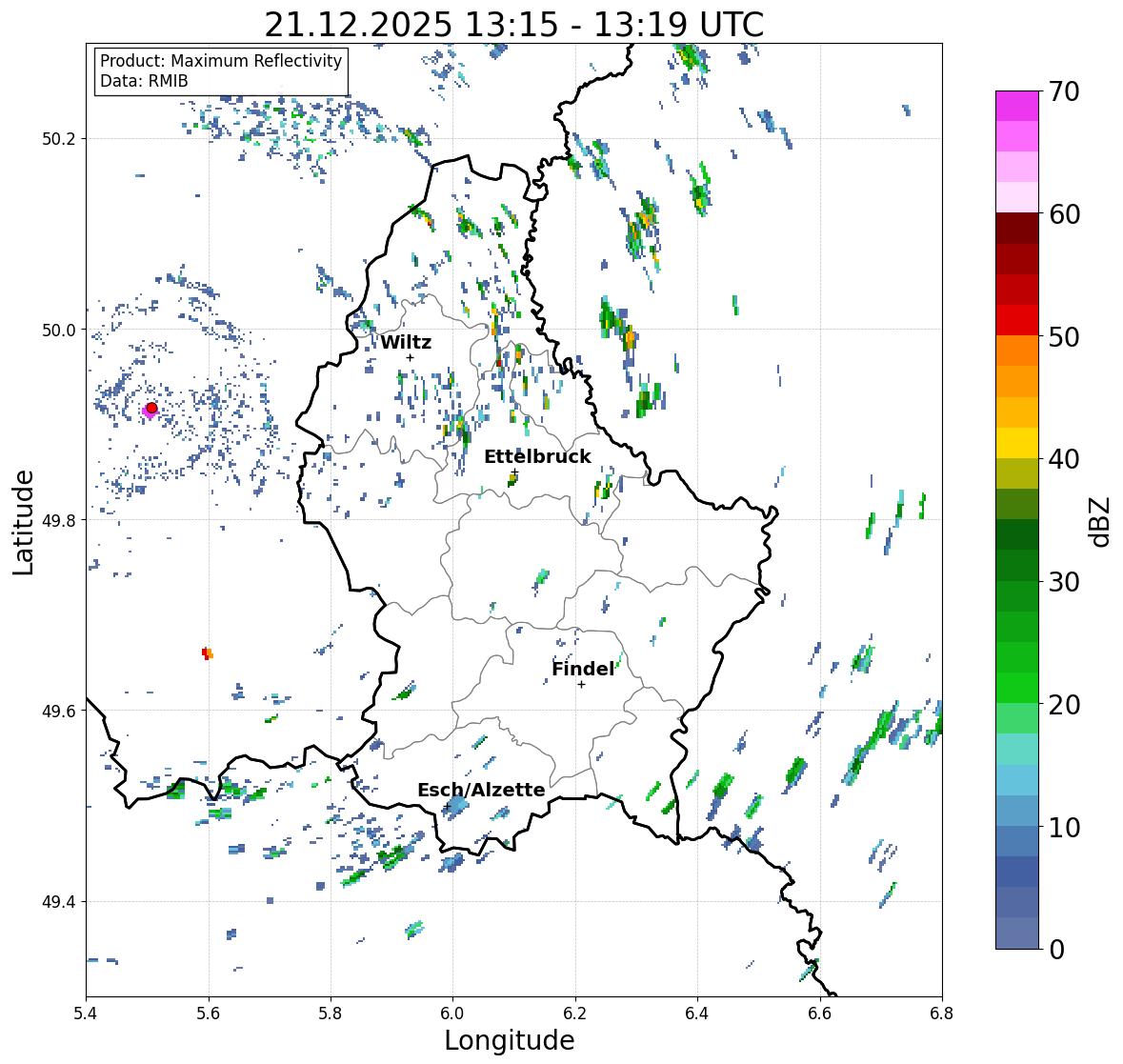Image resolution: width=1123 pixels, height=1064 pixels.
Task: Click the 6.4 longitude tick label
Action: 697,1013
